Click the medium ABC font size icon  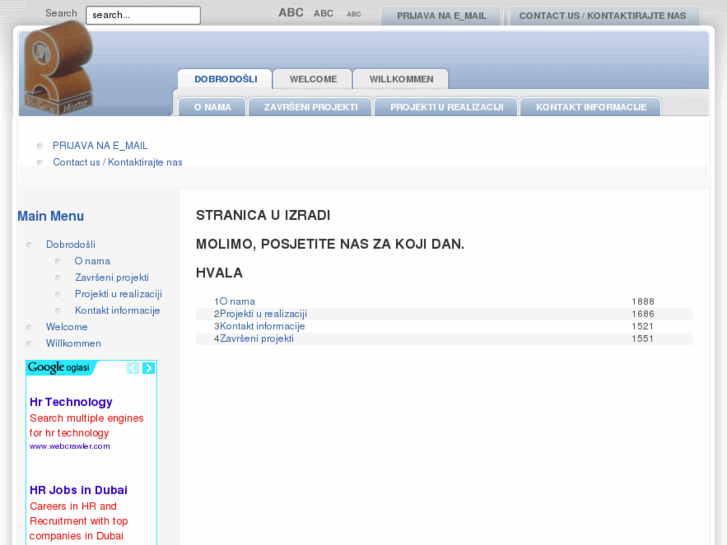[323, 14]
